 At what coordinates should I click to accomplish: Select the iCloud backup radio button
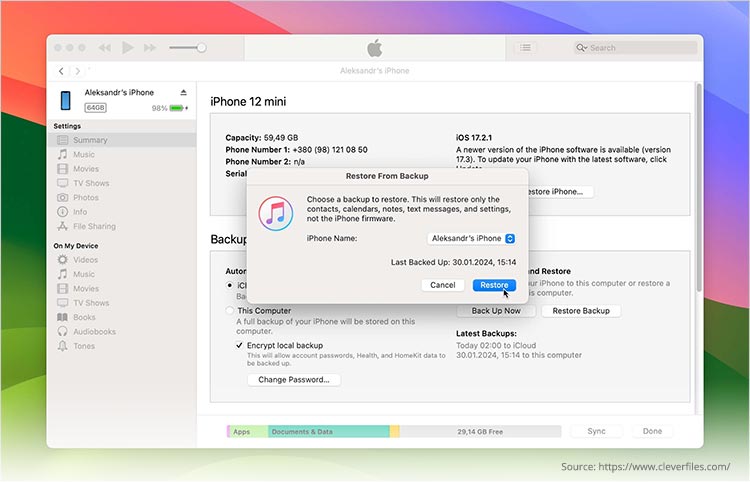(230, 285)
